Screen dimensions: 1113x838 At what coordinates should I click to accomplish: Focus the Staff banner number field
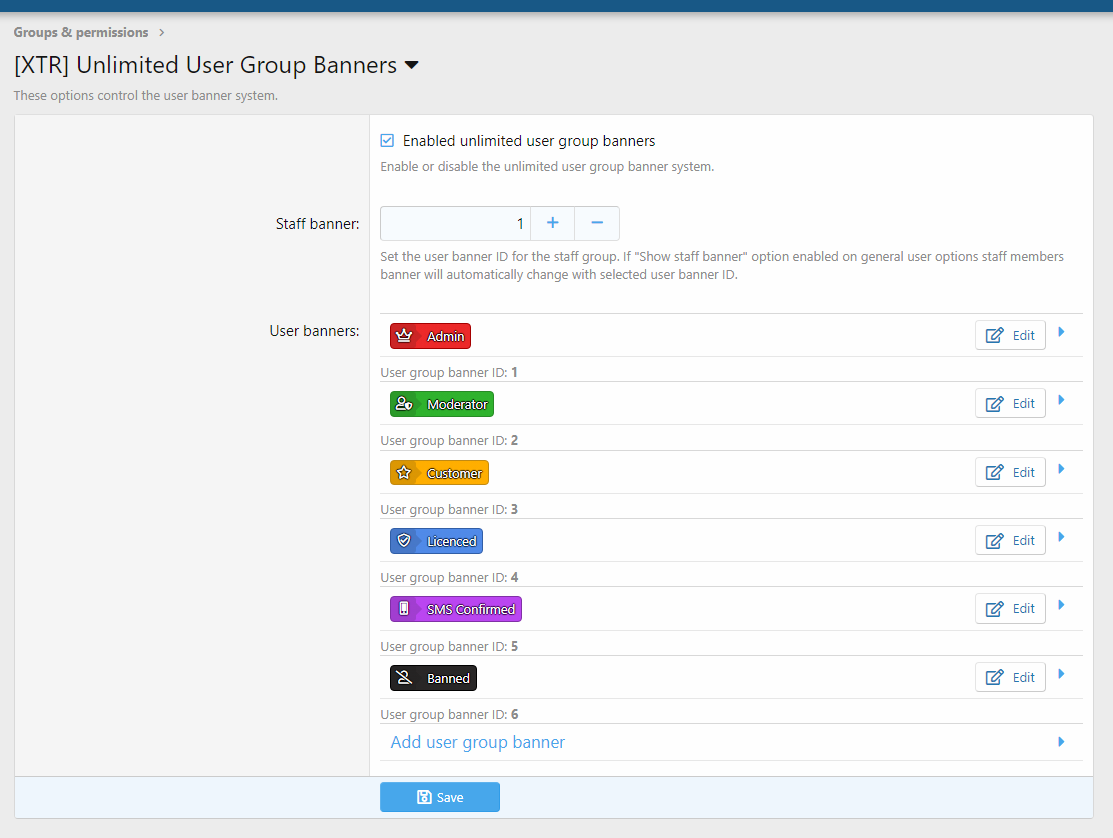tap(455, 223)
